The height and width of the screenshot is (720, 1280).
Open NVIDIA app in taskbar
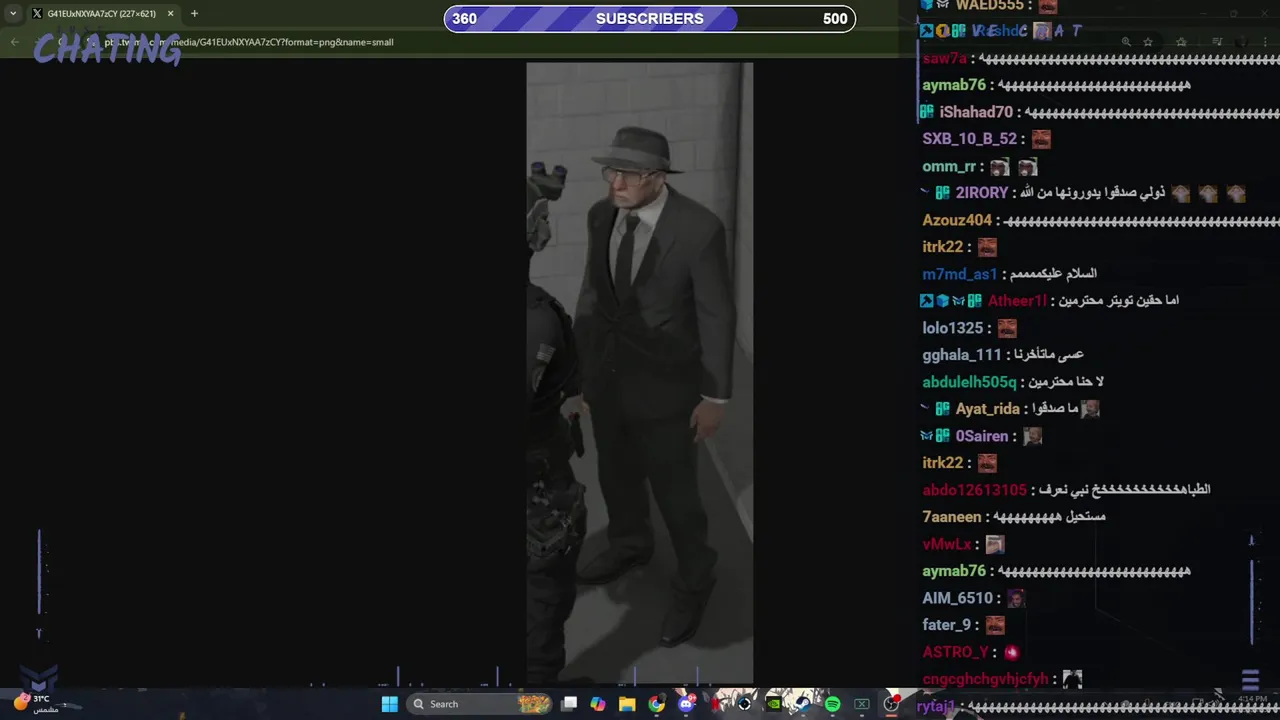(773, 704)
